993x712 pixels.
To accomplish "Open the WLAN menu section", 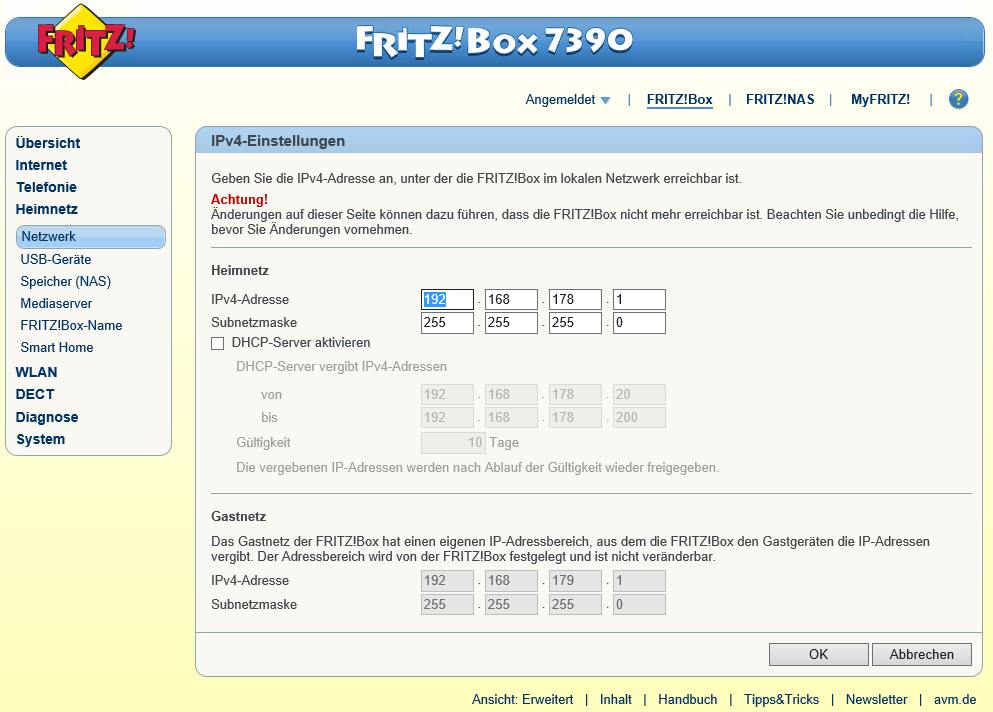I will pos(36,372).
